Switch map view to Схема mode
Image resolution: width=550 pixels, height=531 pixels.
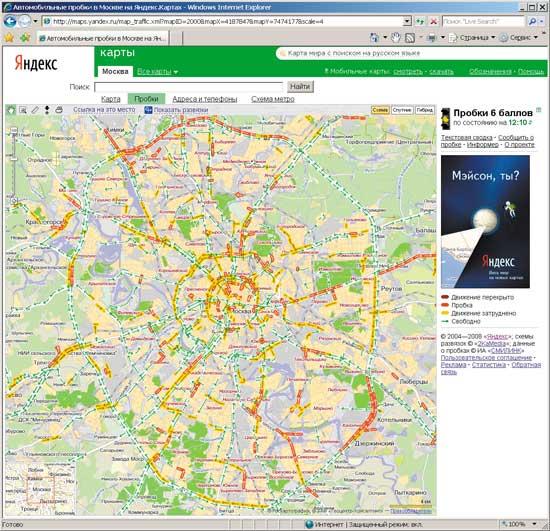point(380,110)
